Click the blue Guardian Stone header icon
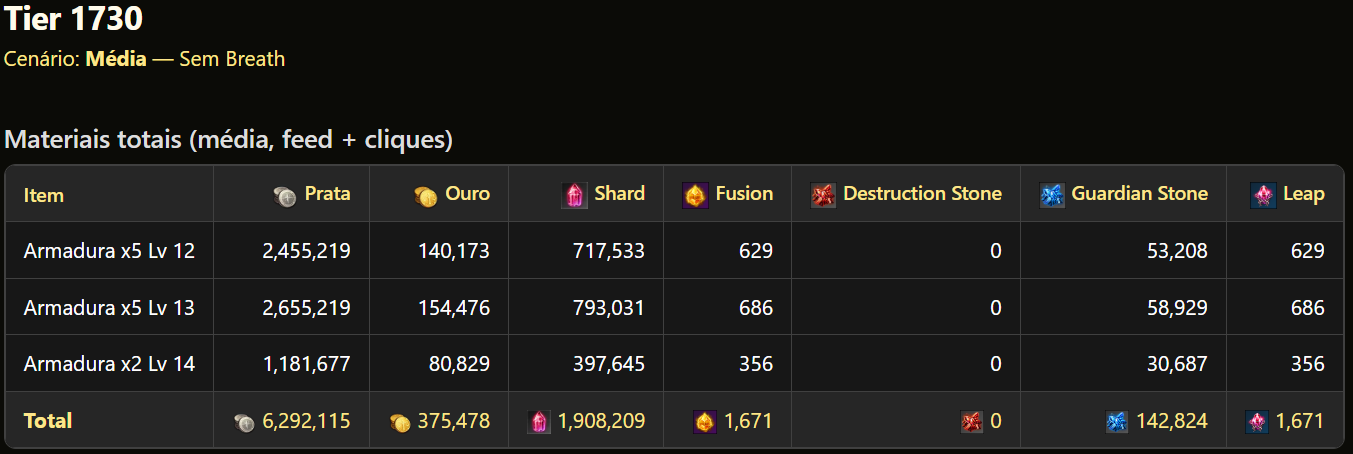 [1052, 195]
